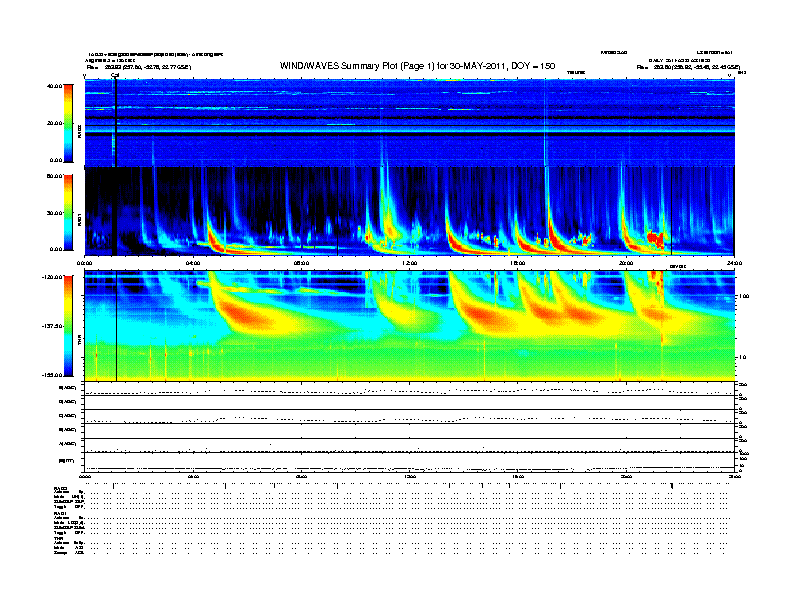This screenshot has height=612, width=792.
Task: Click the -120.00 label on TNR scale
Action: 52,277
